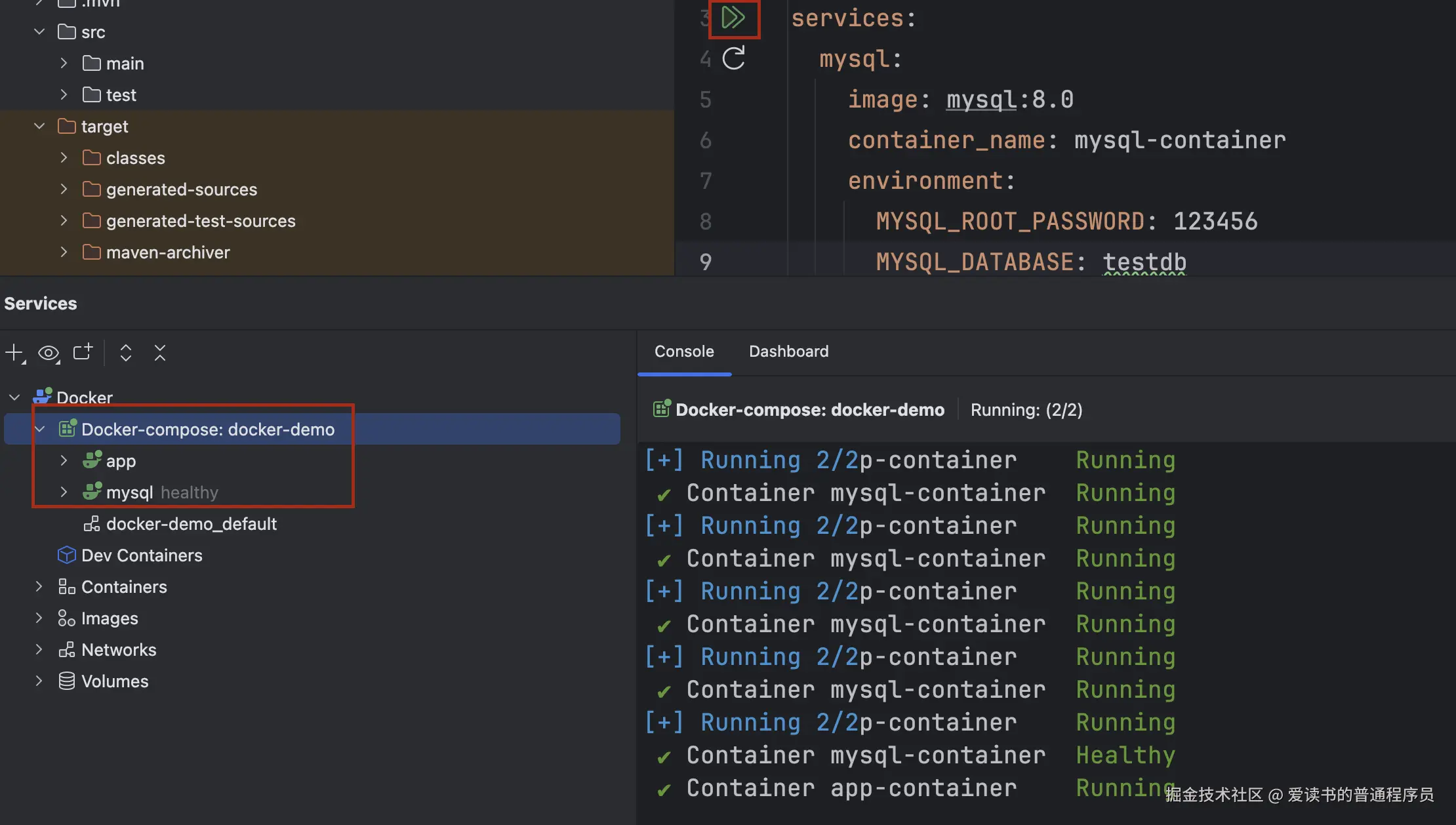Select the docker-demo_default network item
Viewport: 1456px width, 825px height.
(x=191, y=524)
